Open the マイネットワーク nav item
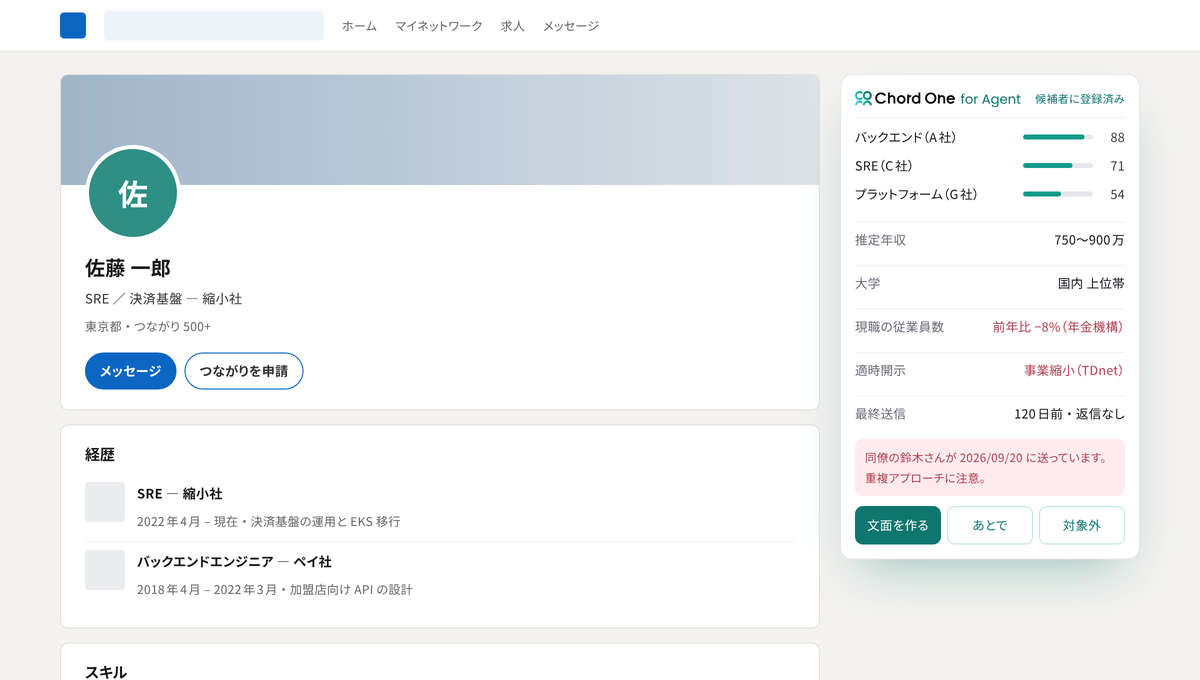Screen dimensions: 1200x680 pos(438,26)
